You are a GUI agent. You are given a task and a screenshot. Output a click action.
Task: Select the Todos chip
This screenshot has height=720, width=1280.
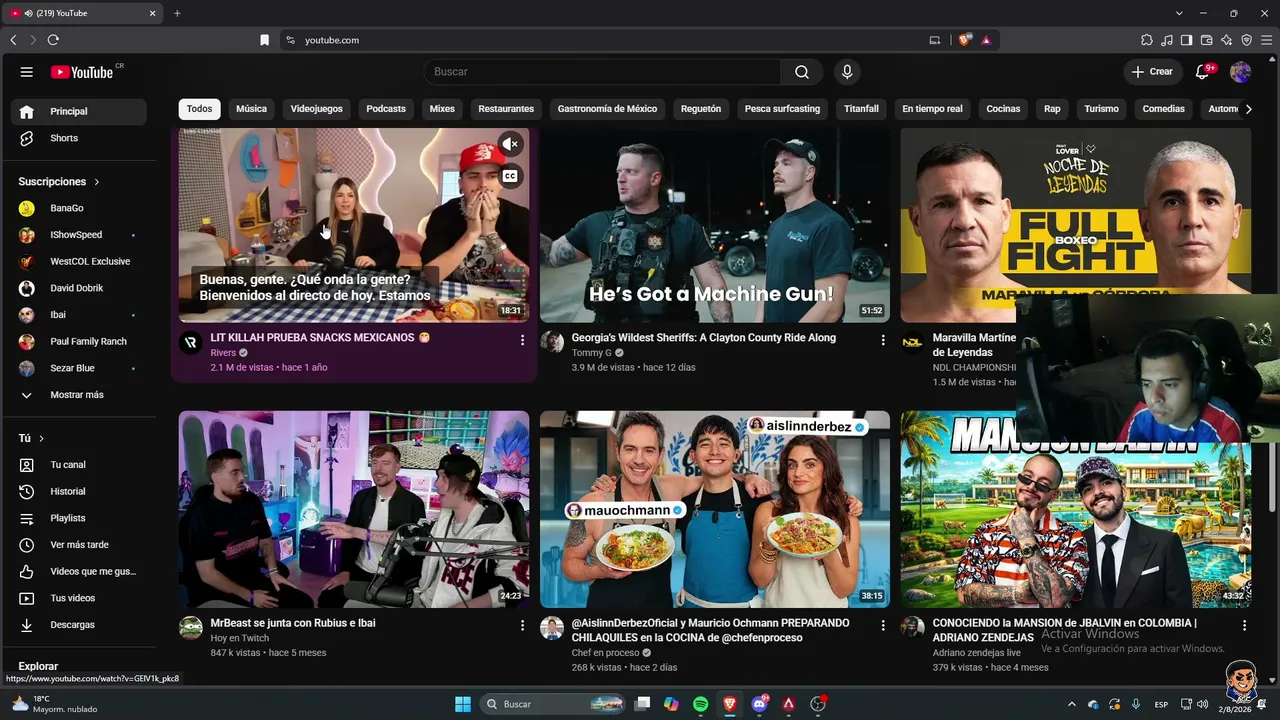[x=199, y=109]
